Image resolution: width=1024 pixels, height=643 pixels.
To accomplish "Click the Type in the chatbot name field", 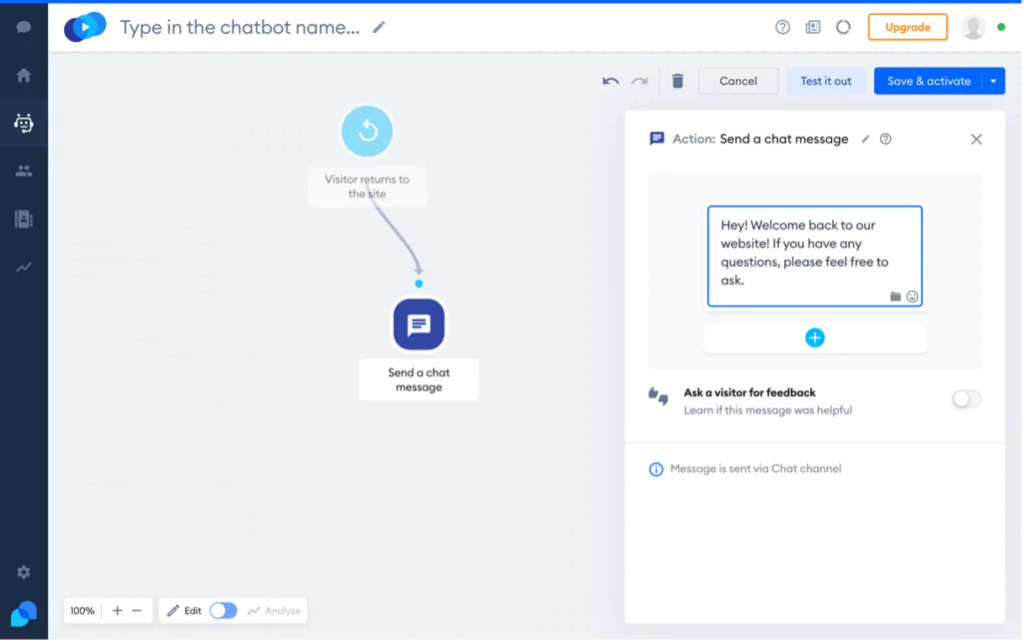I will [240, 27].
